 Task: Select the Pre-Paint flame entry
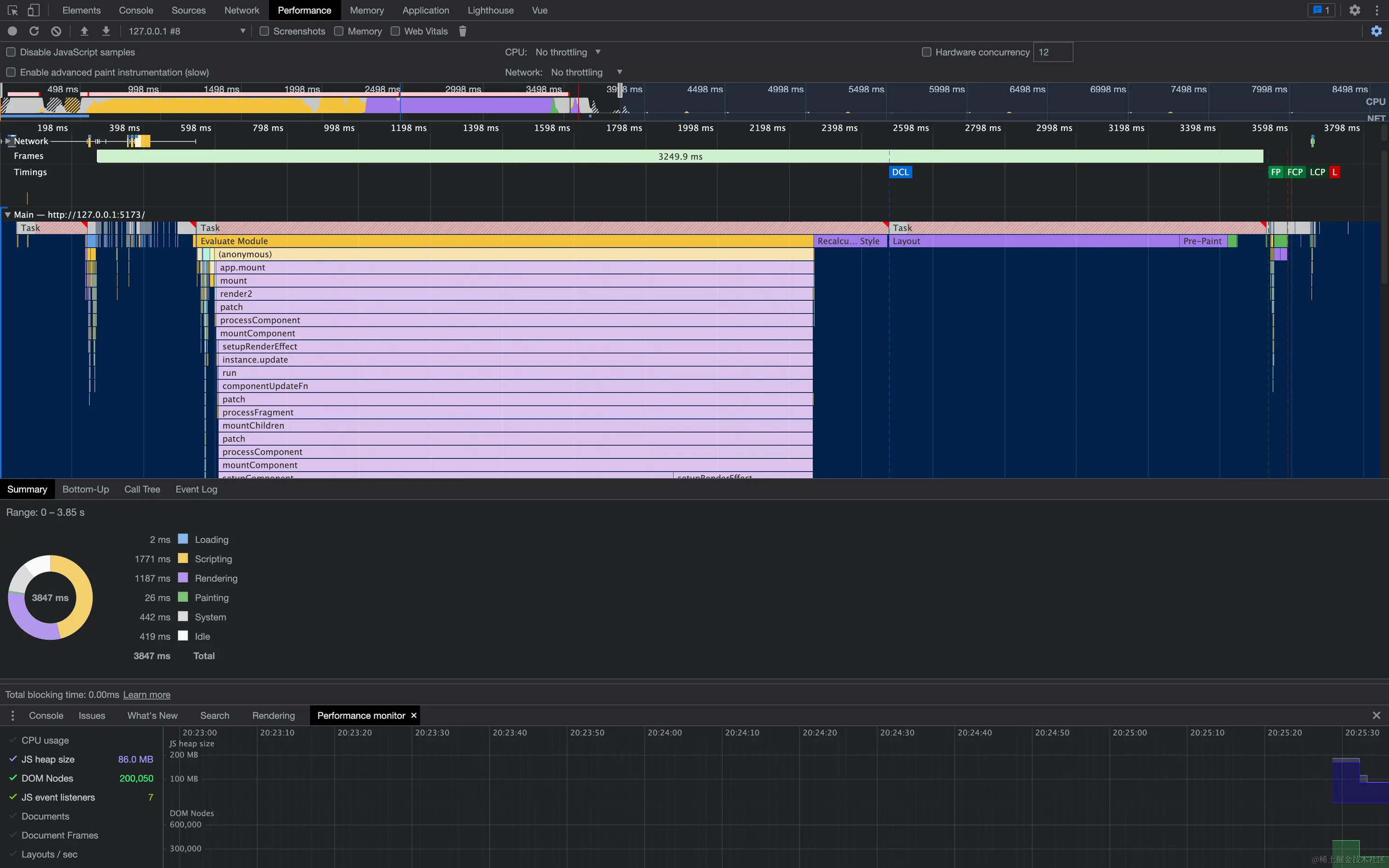tap(1203, 241)
